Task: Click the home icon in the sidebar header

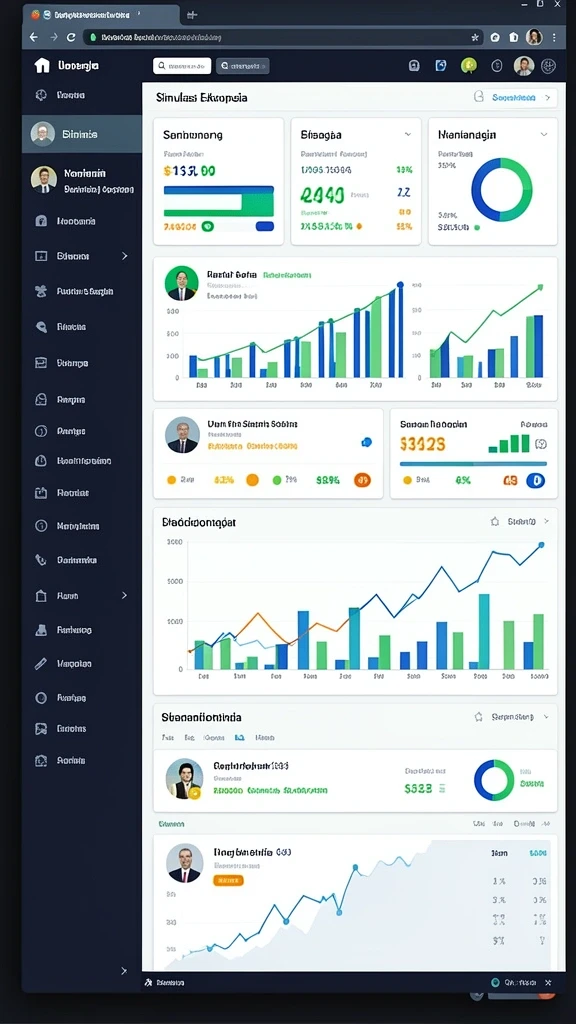Action: 42,65
